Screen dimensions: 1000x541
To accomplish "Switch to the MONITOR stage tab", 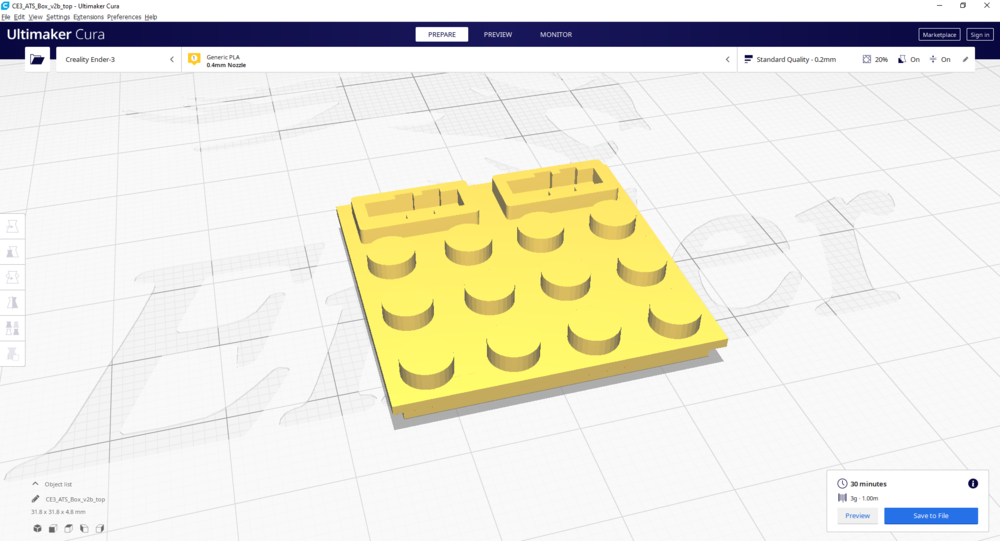I will tap(555, 34).
